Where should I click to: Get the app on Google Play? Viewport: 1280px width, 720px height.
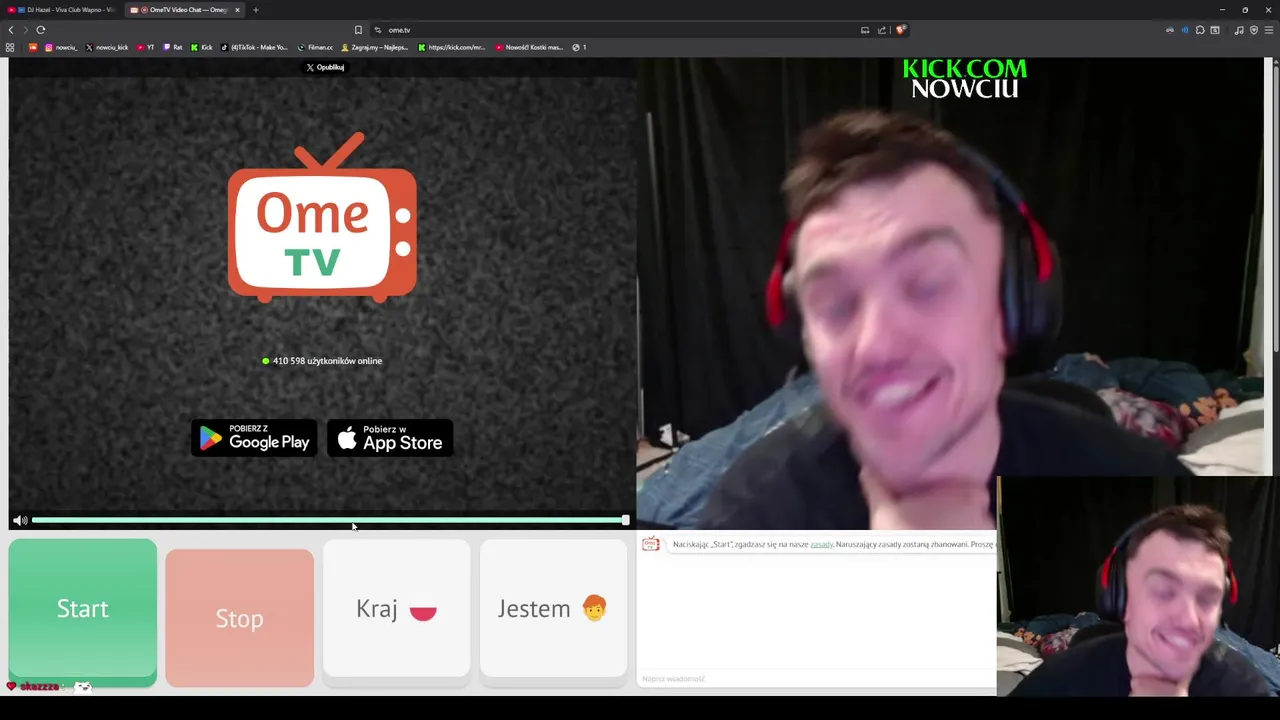tap(254, 438)
